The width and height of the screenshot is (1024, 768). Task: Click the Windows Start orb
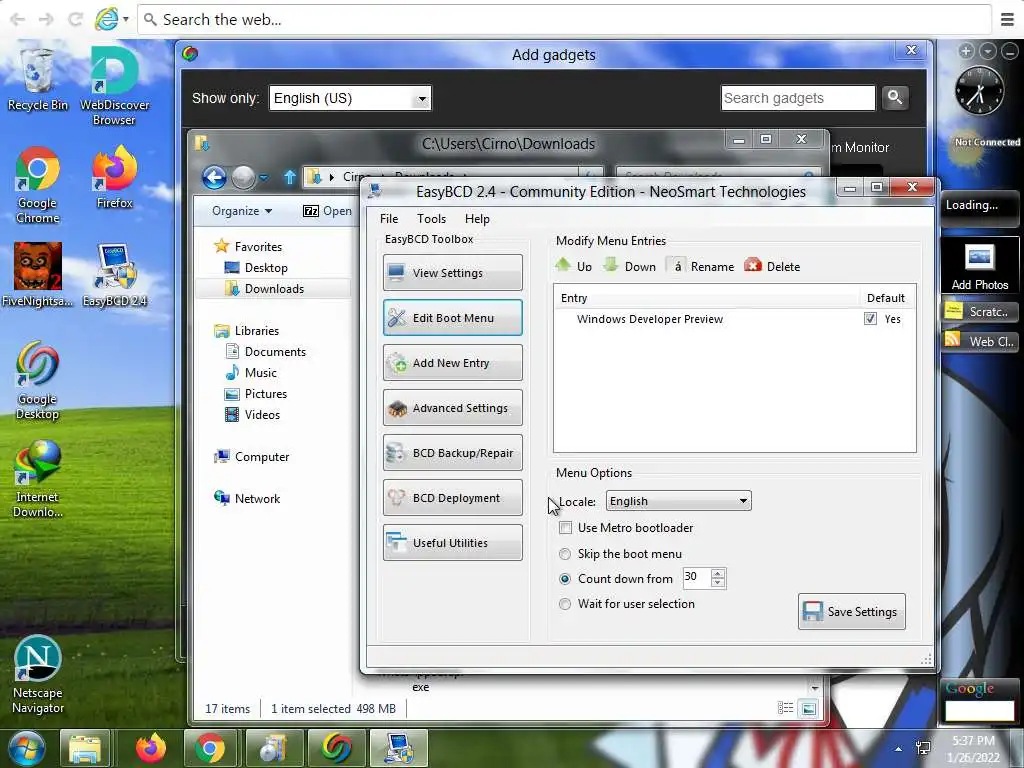(x=27, y=748)
